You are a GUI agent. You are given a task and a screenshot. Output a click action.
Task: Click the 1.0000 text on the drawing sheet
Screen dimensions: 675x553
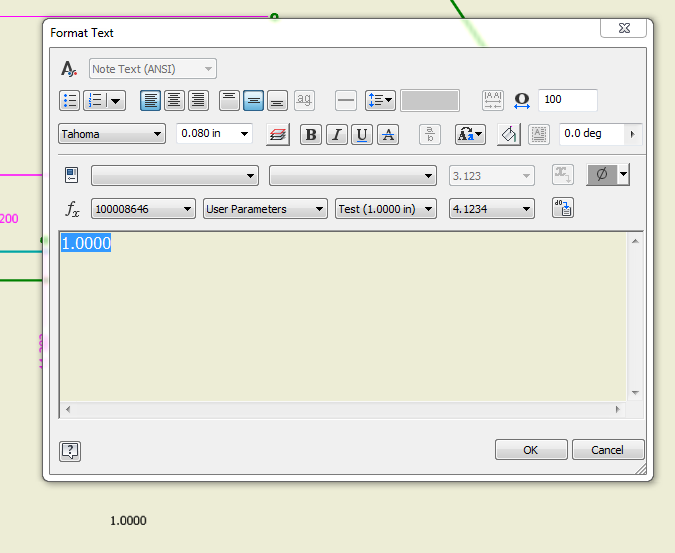[x=128, y=521]
